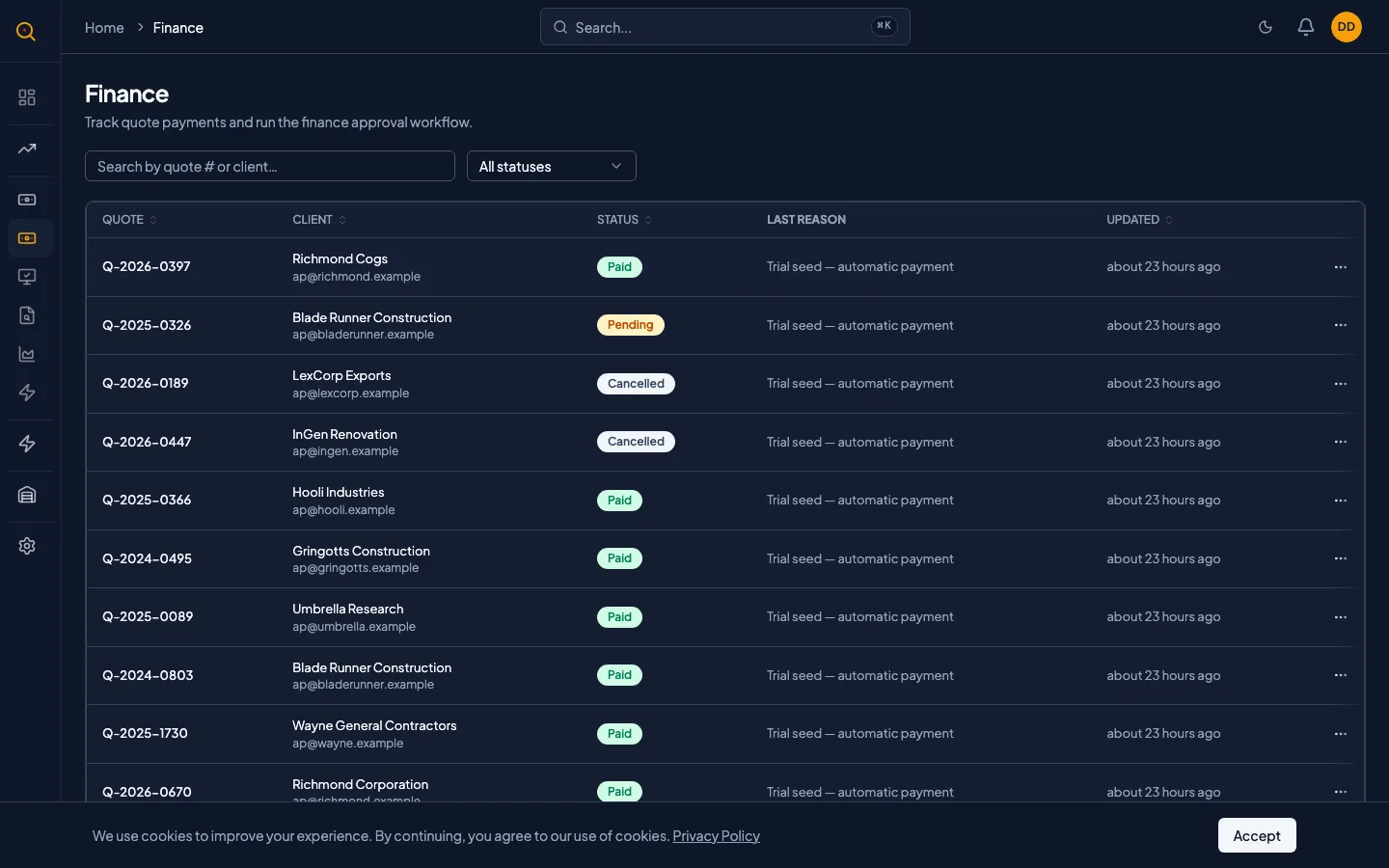Click client name Richmond Cogs
1389x868 pixels.
pos(340,258)
